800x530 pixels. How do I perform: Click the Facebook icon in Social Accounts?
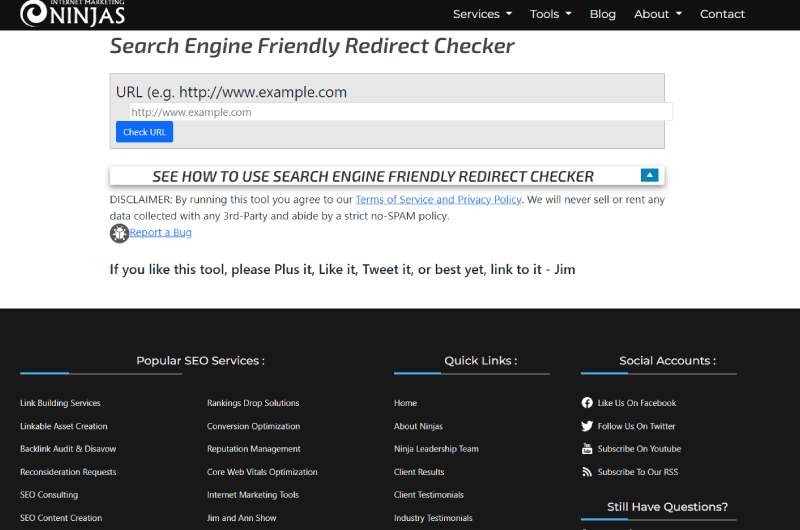587,403
